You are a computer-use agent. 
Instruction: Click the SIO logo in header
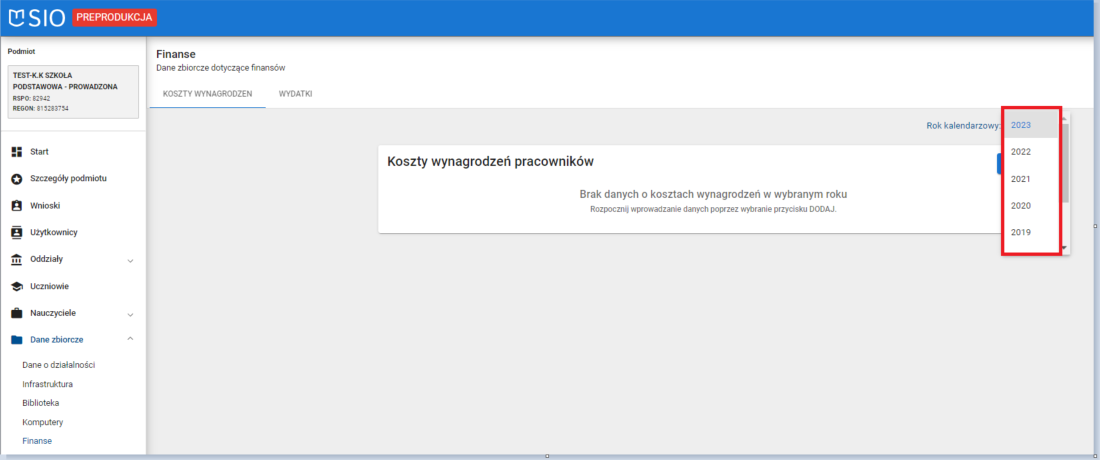click(37, 17)
